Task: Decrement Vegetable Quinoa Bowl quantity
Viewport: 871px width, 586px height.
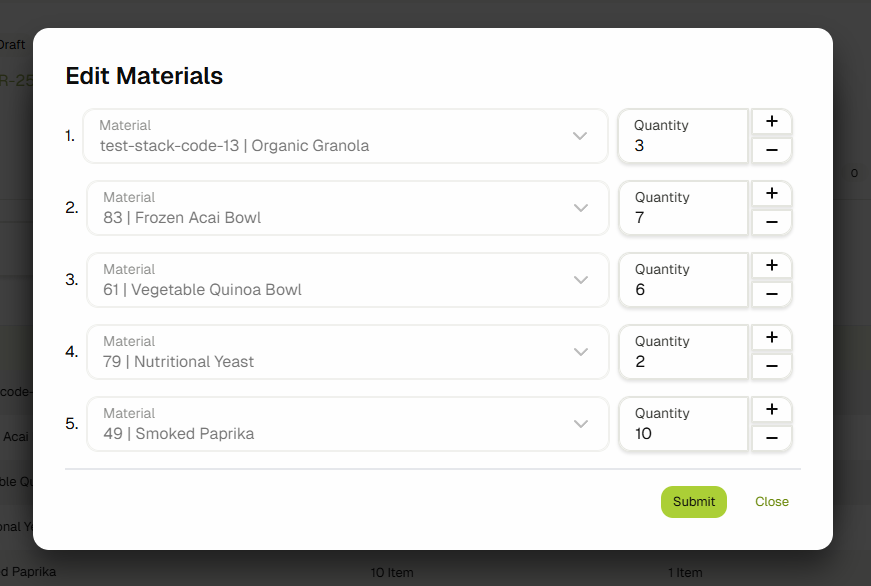Action: click(771, 294)
